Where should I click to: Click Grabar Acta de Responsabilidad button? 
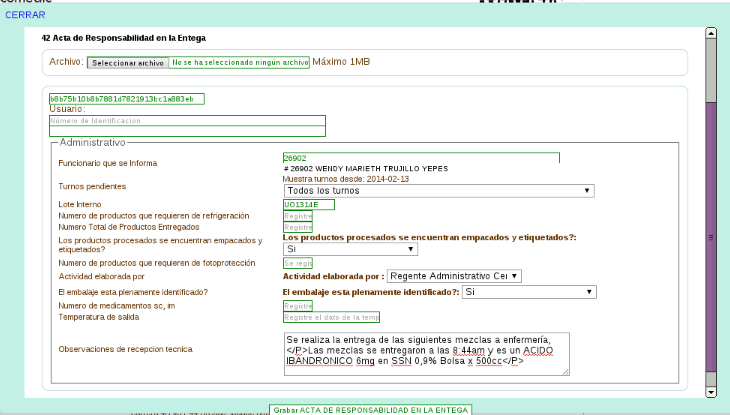(370, 409)
